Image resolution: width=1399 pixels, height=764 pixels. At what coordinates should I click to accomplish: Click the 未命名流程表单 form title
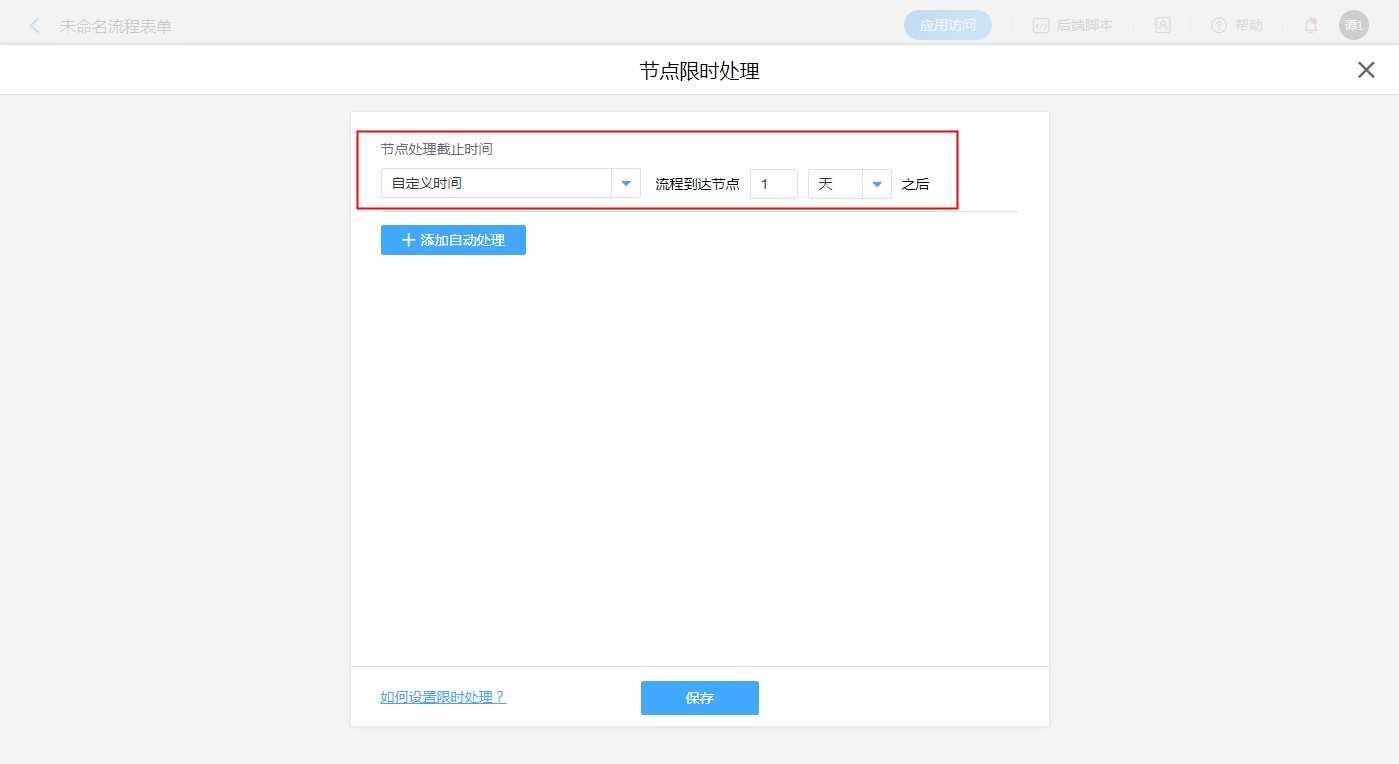(x=116, y=26)
